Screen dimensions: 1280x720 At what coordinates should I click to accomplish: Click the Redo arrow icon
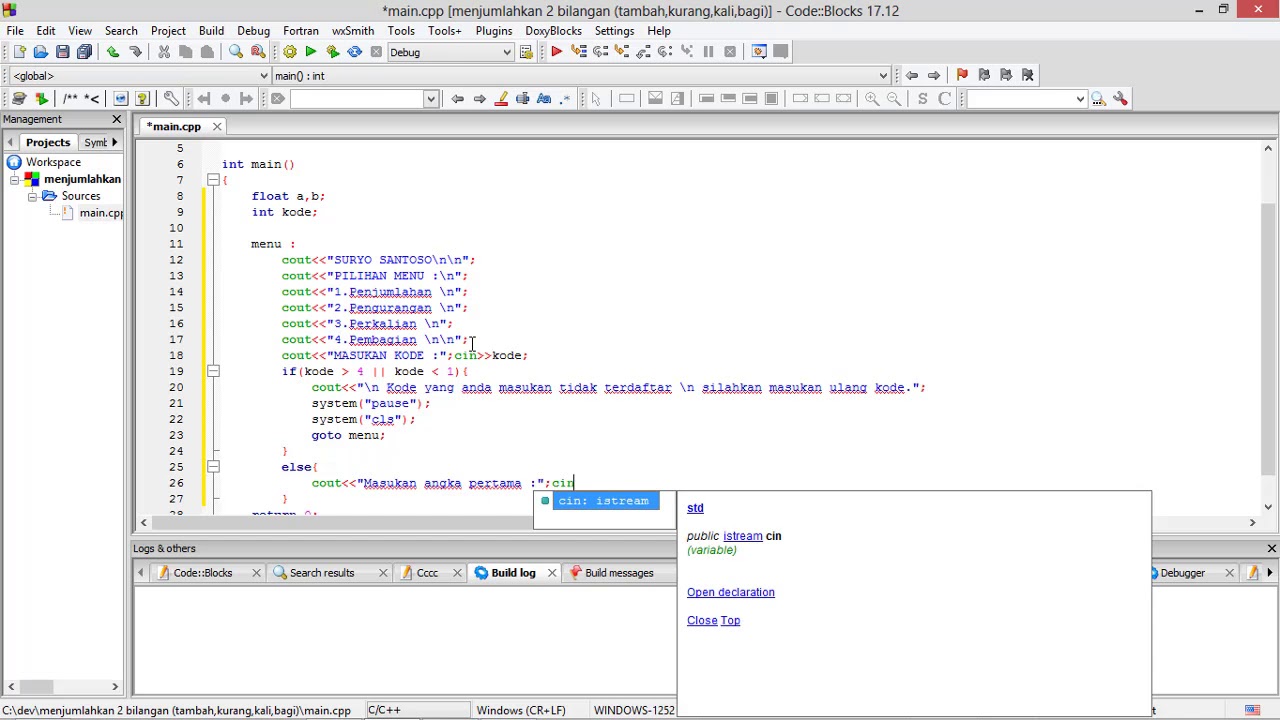[135, 52]
